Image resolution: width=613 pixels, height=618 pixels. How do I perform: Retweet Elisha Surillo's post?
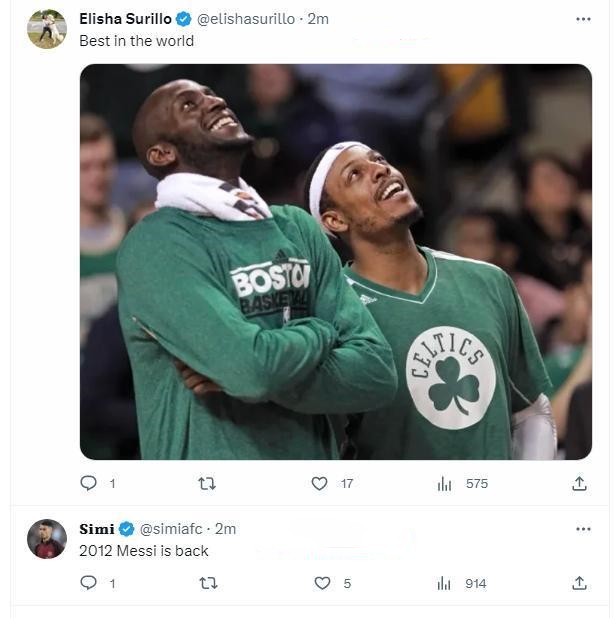point(207,483)
